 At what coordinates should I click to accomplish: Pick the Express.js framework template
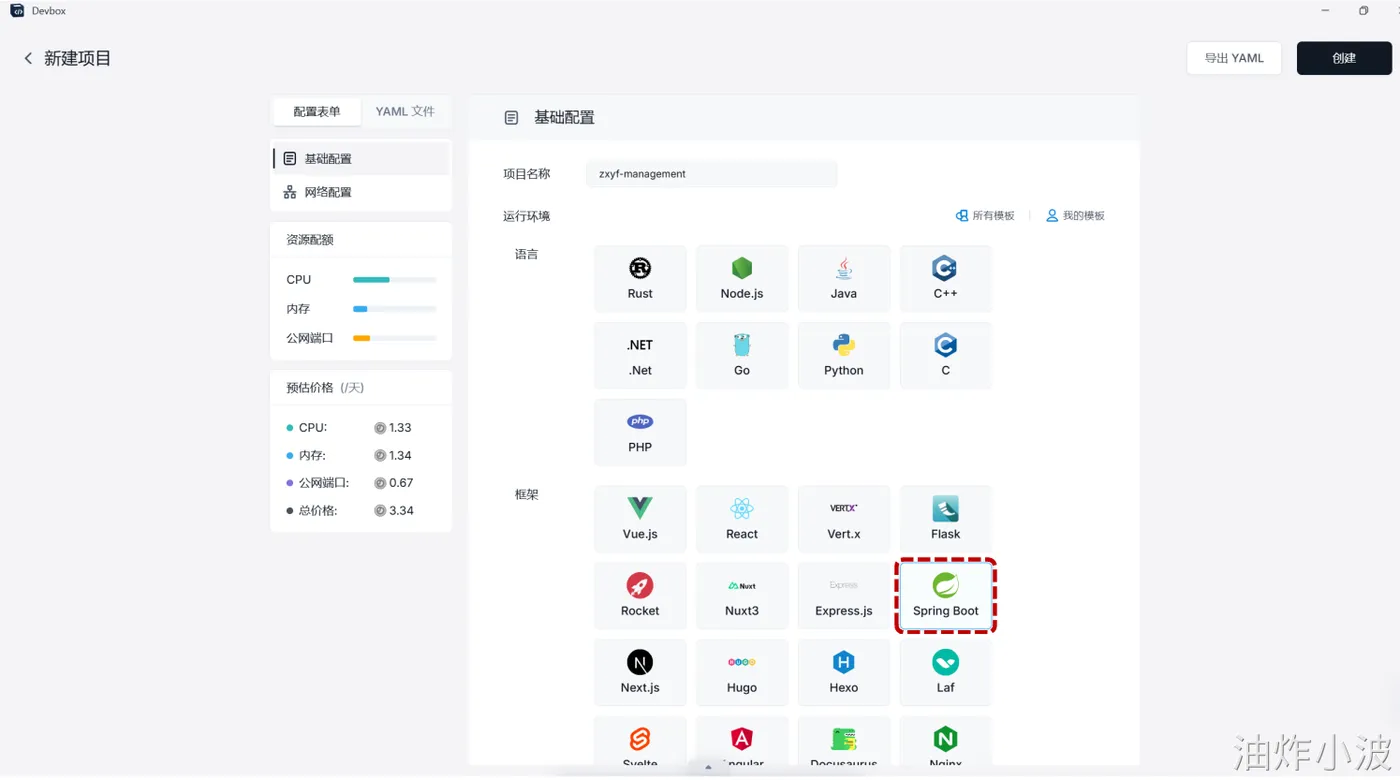844,596
